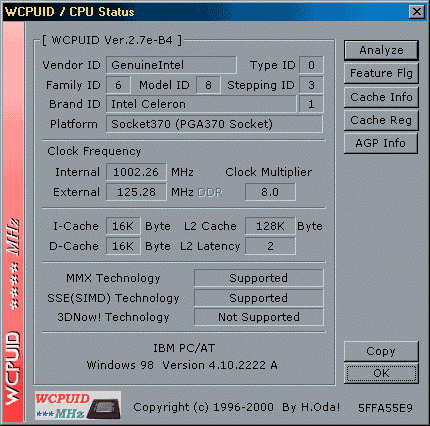This screenshot has height=426, width=430.
Task: Click the Analyze button
Action: click(x=381, y=50)
